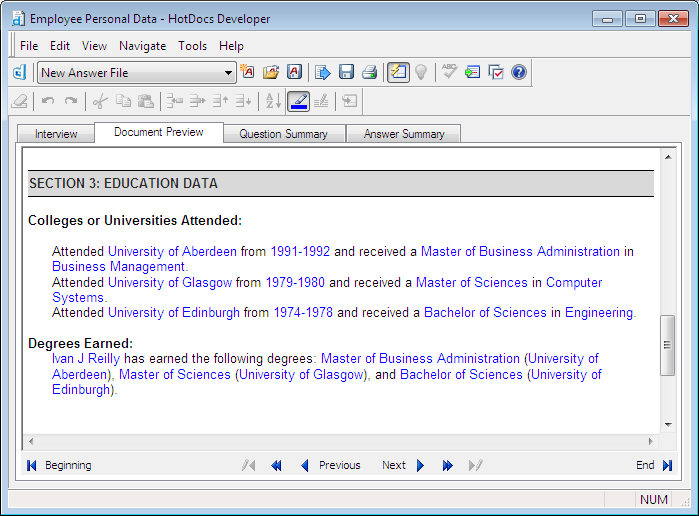Open the Navigate menu
The height and width of the screenshot is (516, 699).
(142, 46)
